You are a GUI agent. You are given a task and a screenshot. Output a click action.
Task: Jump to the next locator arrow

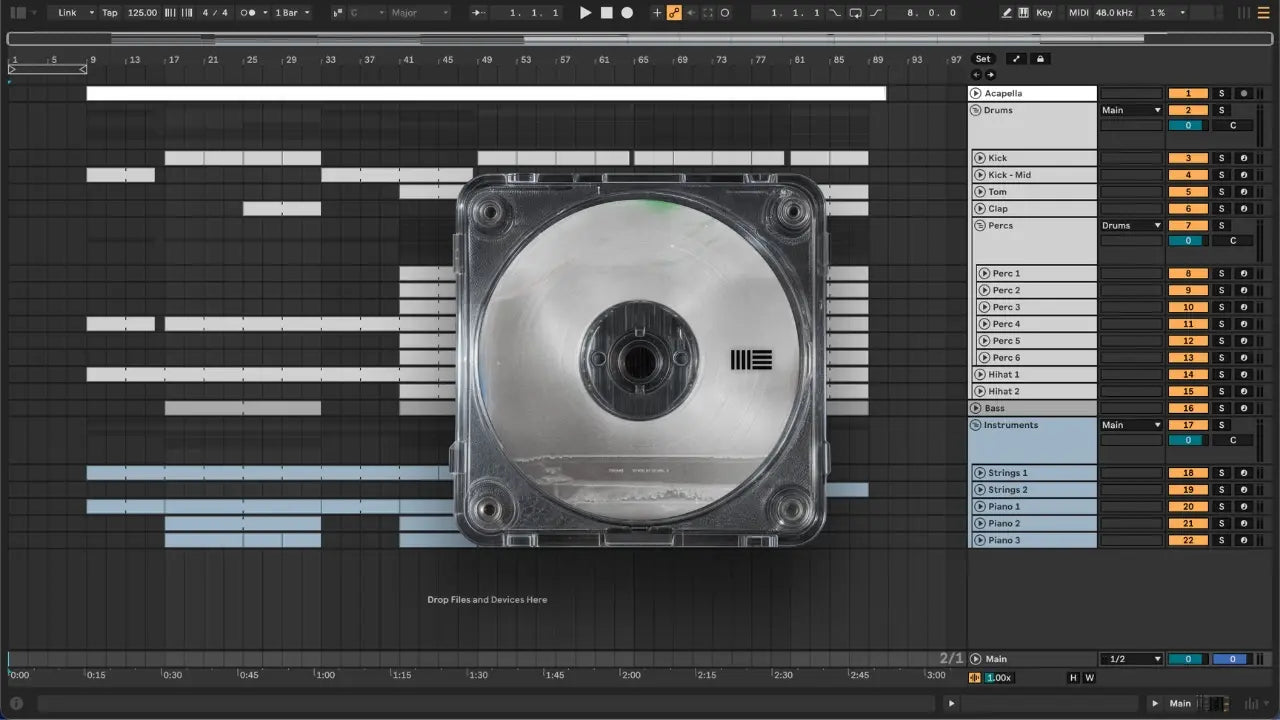[x=991, y=75]
